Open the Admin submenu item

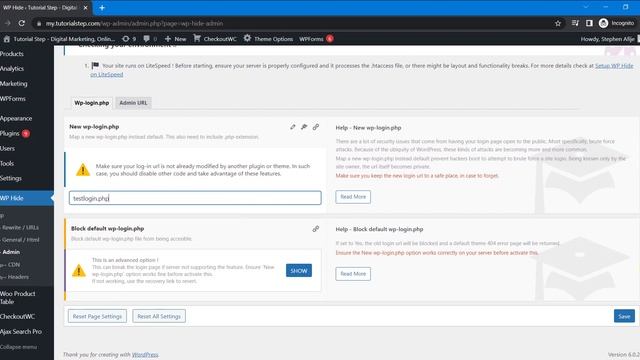(x=11, y=252)
